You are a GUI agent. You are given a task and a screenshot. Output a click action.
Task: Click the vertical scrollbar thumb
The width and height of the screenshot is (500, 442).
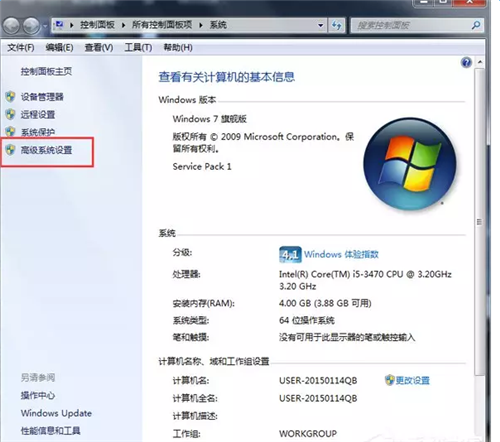[479, 222]
